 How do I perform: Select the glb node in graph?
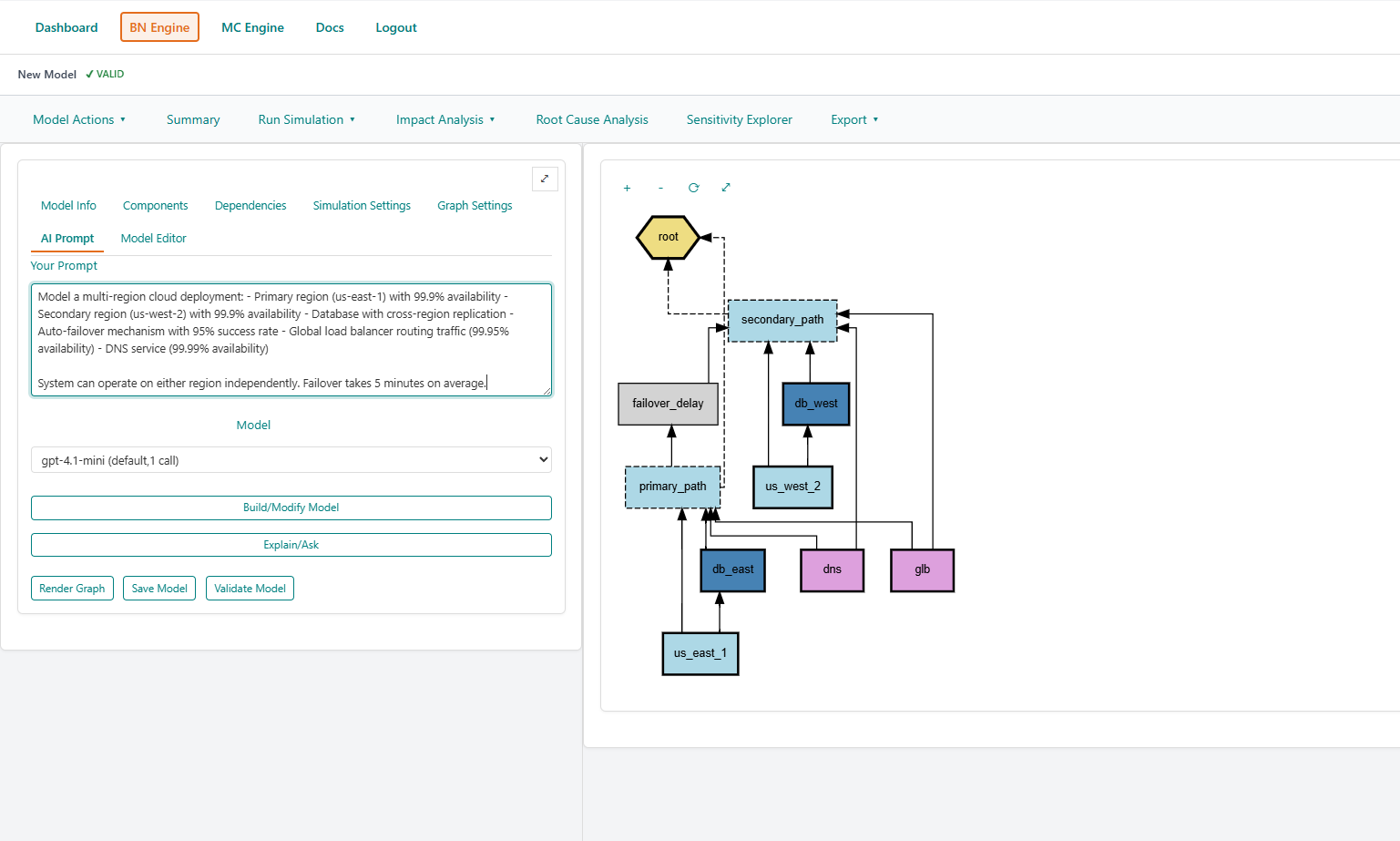[x=922, y=570]
